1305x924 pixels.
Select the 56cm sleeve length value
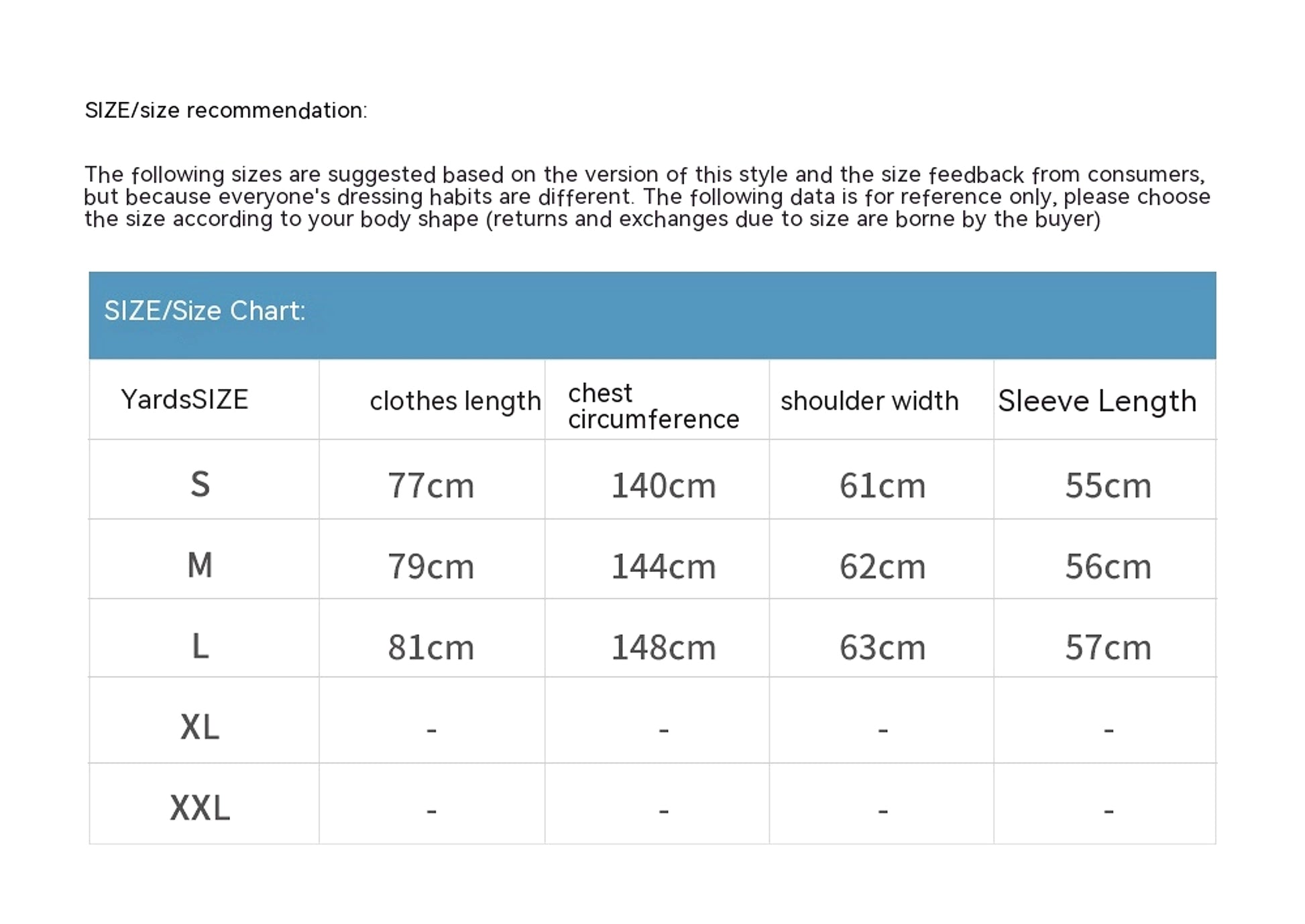tap(1109, 567)
